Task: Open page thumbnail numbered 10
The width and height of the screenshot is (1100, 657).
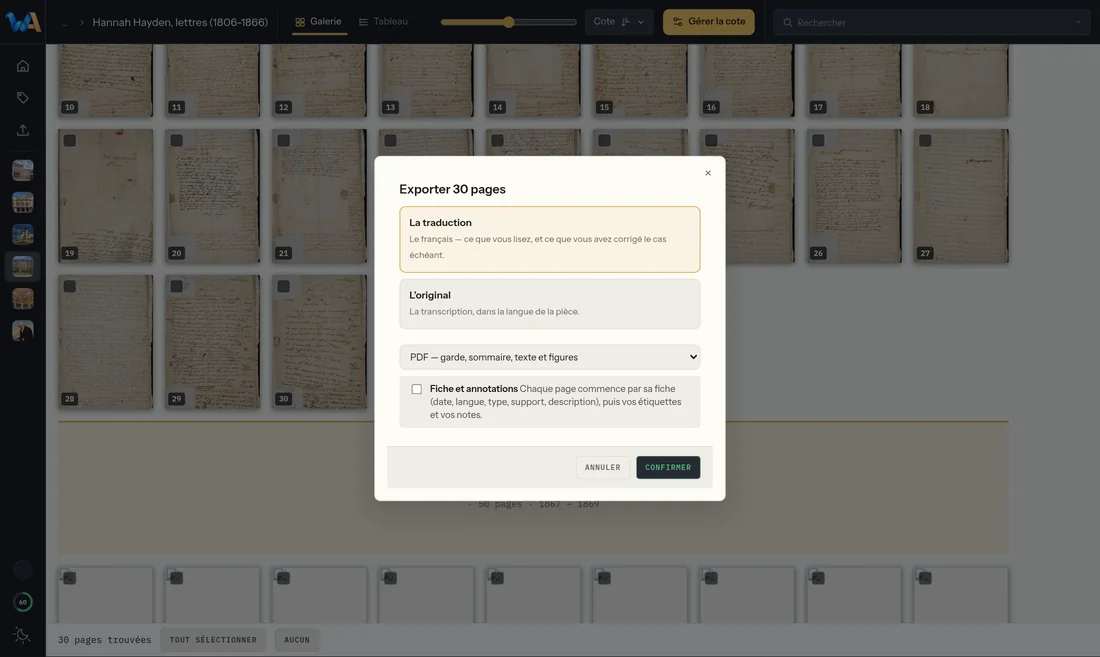Action: tap(105, 80)
